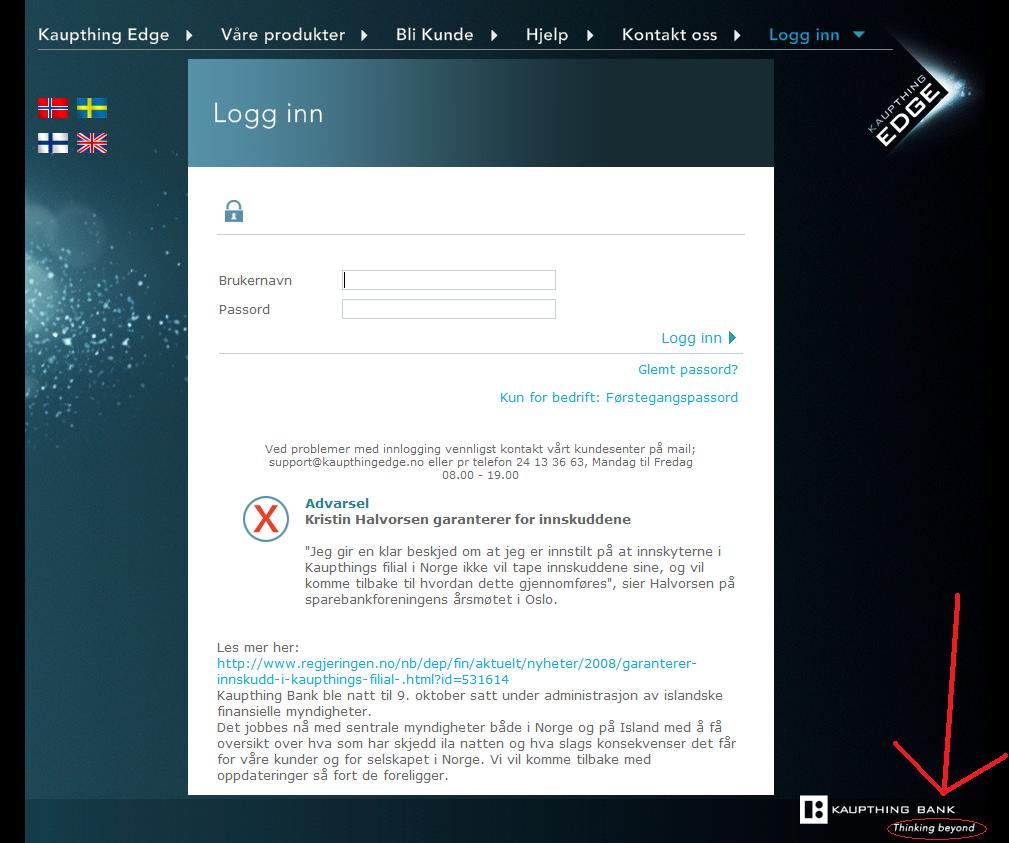Open the Våre produkter menu
This screenshot has height=843, width=1009.
pos(282,35)
